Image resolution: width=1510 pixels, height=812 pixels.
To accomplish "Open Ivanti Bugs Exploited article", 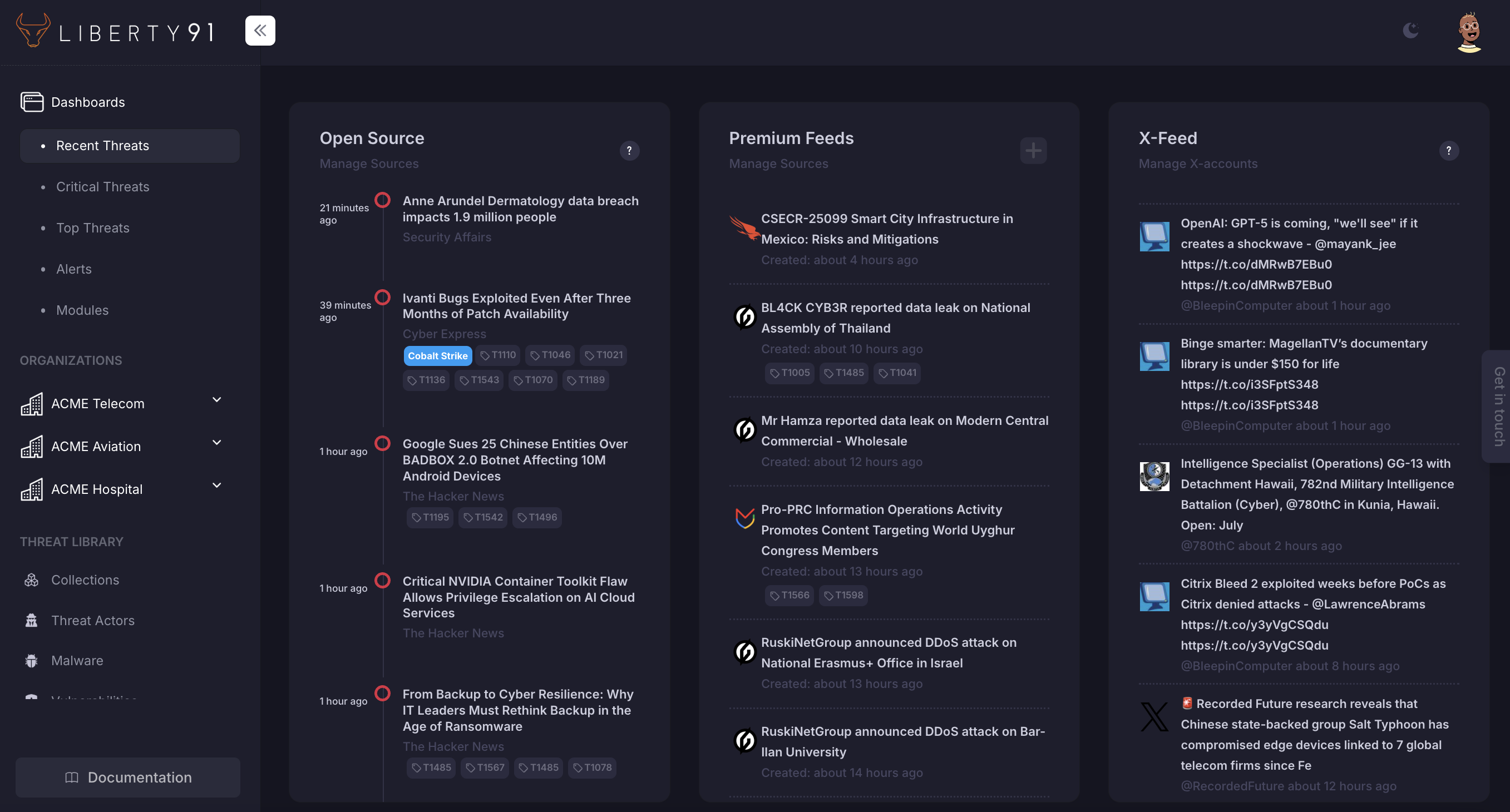I will 516,306.
